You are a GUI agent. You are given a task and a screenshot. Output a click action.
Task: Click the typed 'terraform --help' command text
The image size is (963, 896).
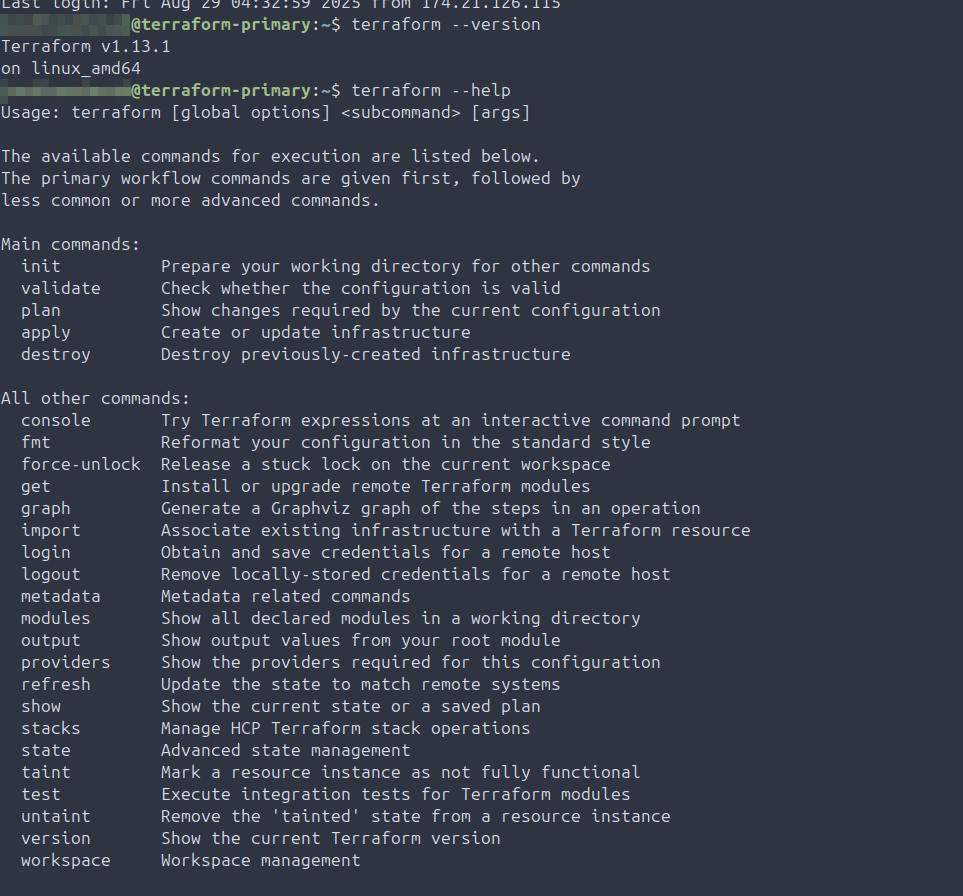pyautogui.click(x=431, y=90)
